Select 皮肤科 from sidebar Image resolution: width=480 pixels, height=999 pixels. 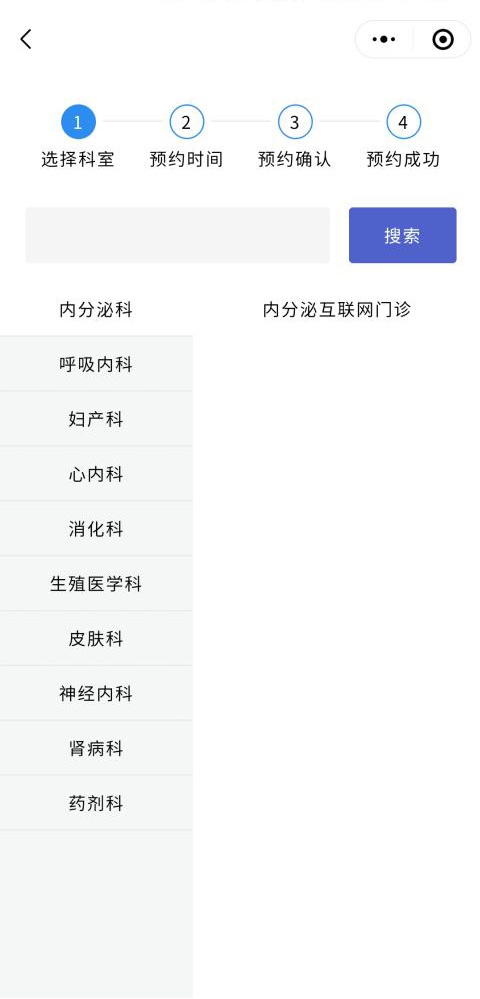point(96,638)
